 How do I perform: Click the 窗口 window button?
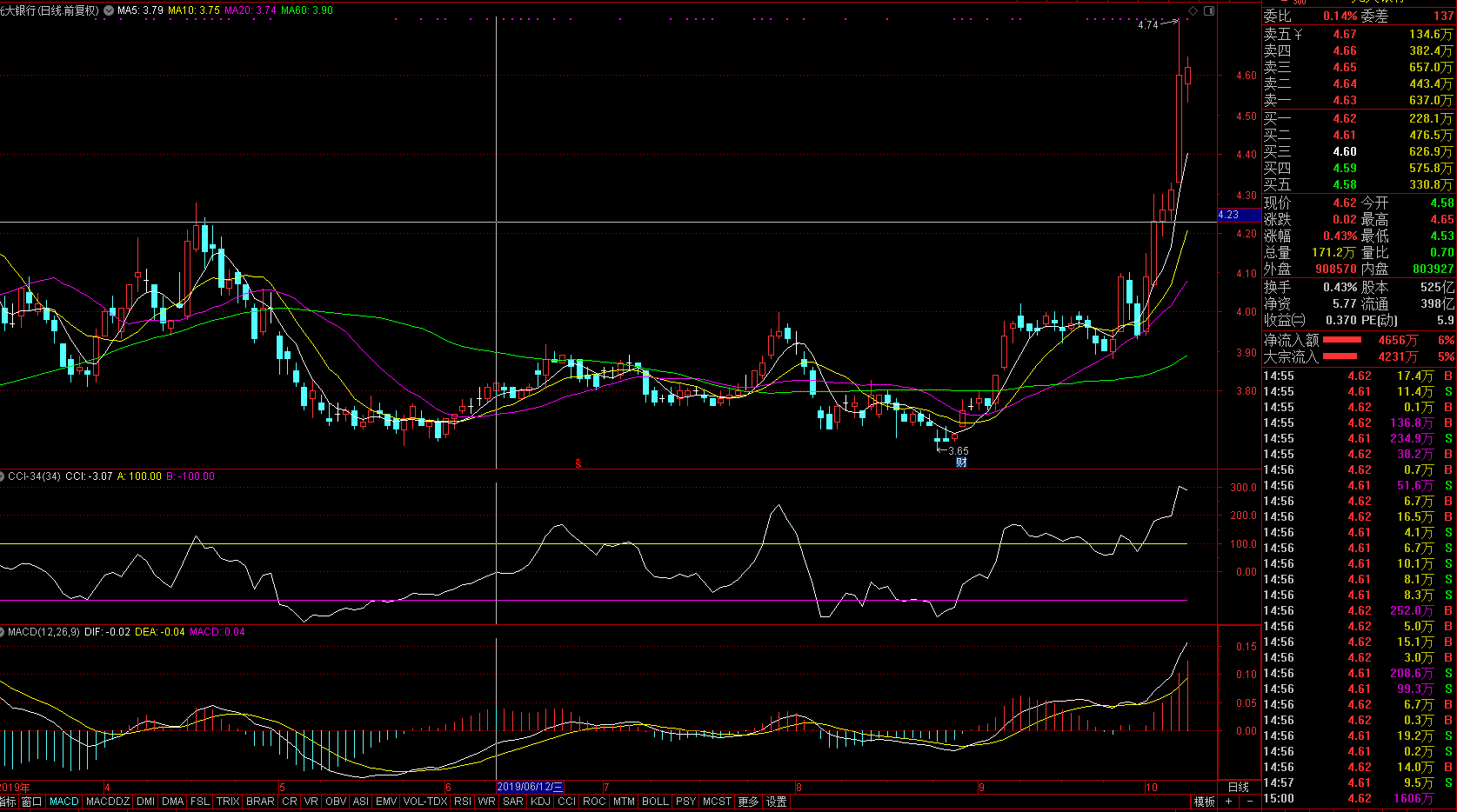point(31,802)
